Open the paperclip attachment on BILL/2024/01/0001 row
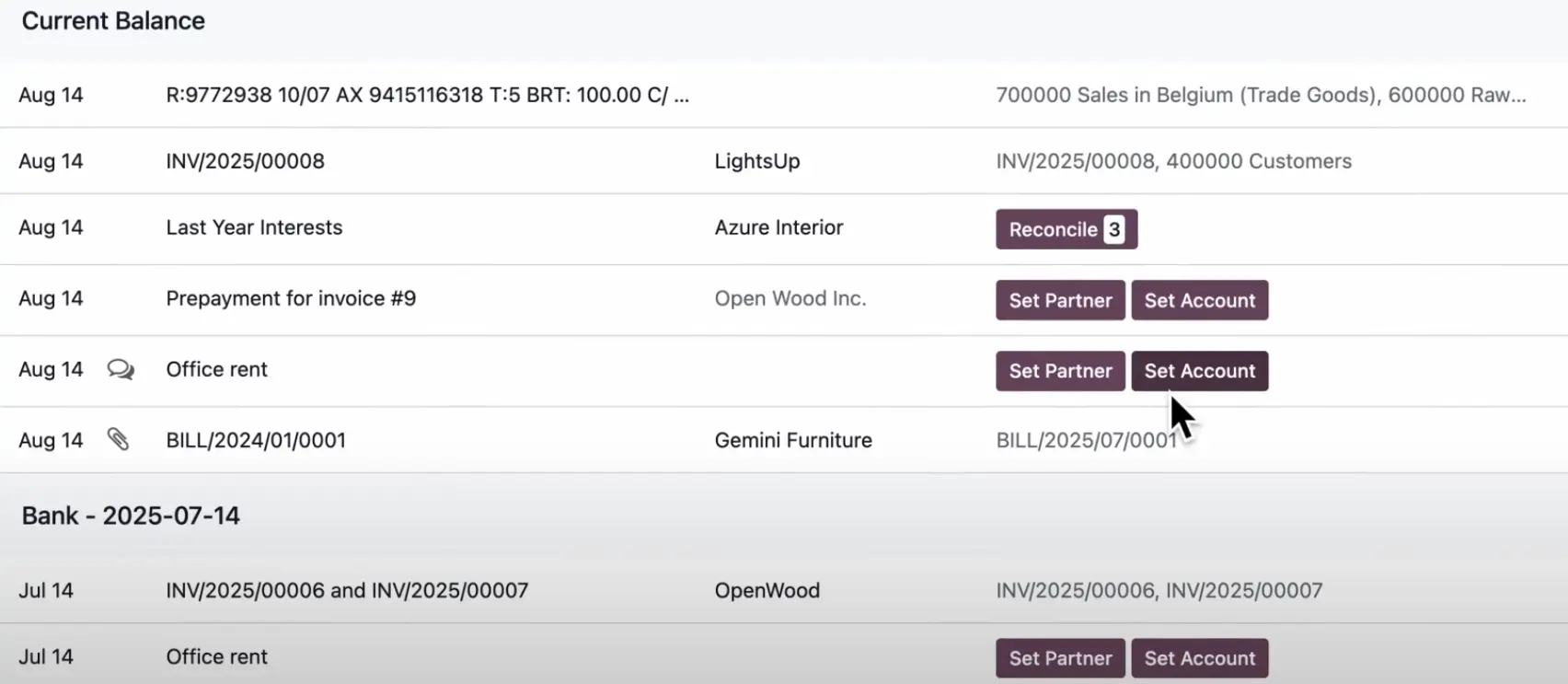Screen dimensions: 1568x684 click(118, 439)
